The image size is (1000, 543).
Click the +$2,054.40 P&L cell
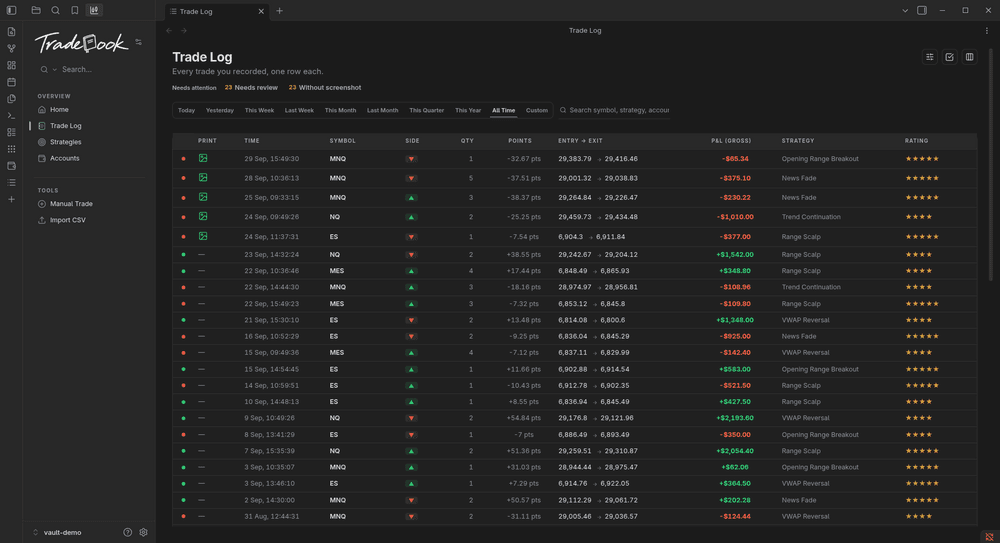point(735,451)
